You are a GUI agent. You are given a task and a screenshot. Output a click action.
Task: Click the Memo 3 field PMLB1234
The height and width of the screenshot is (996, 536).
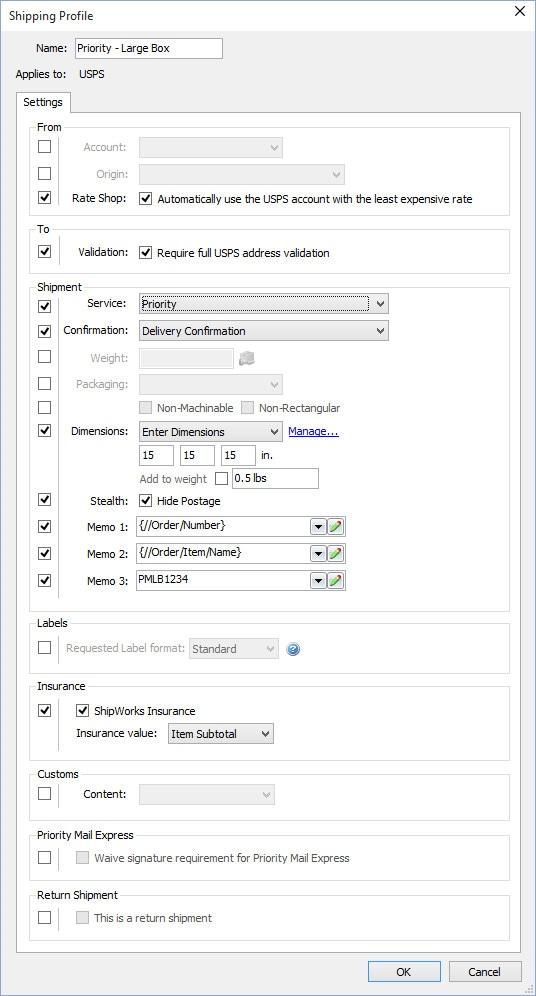click(223, 581)
